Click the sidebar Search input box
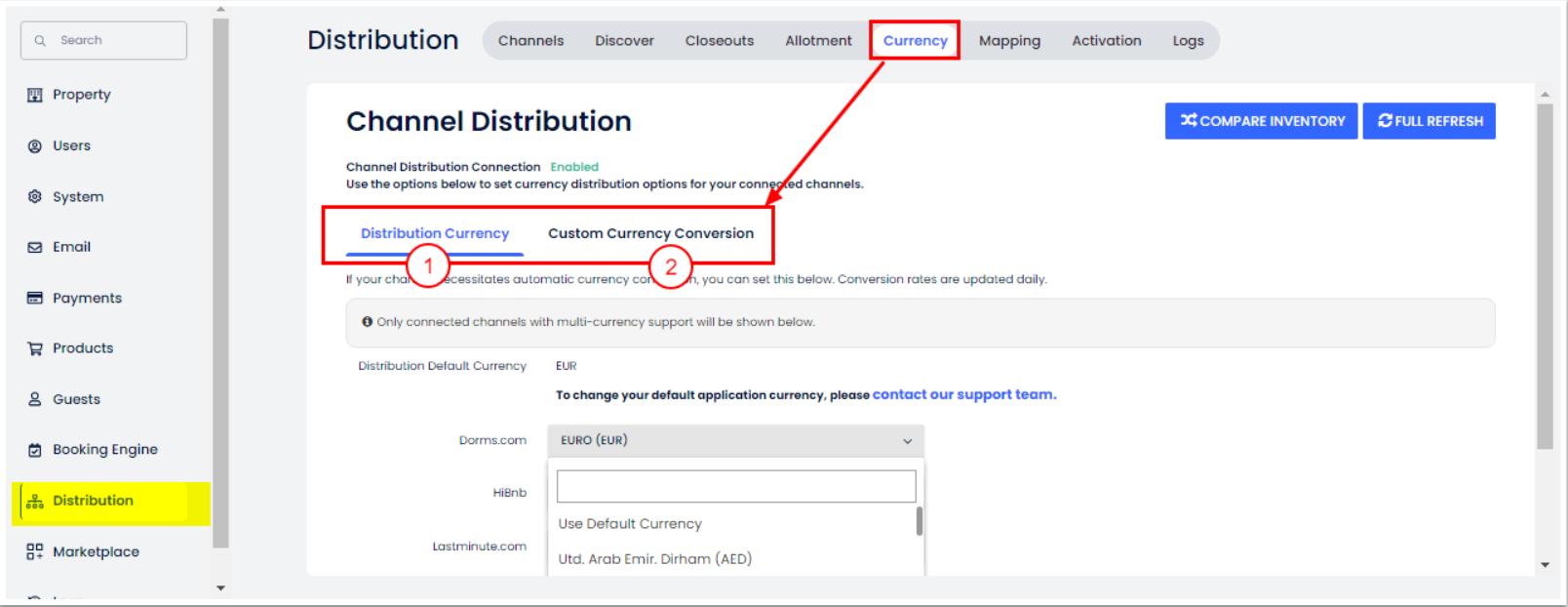The image size is (1568, 607). tap(103, 41)
